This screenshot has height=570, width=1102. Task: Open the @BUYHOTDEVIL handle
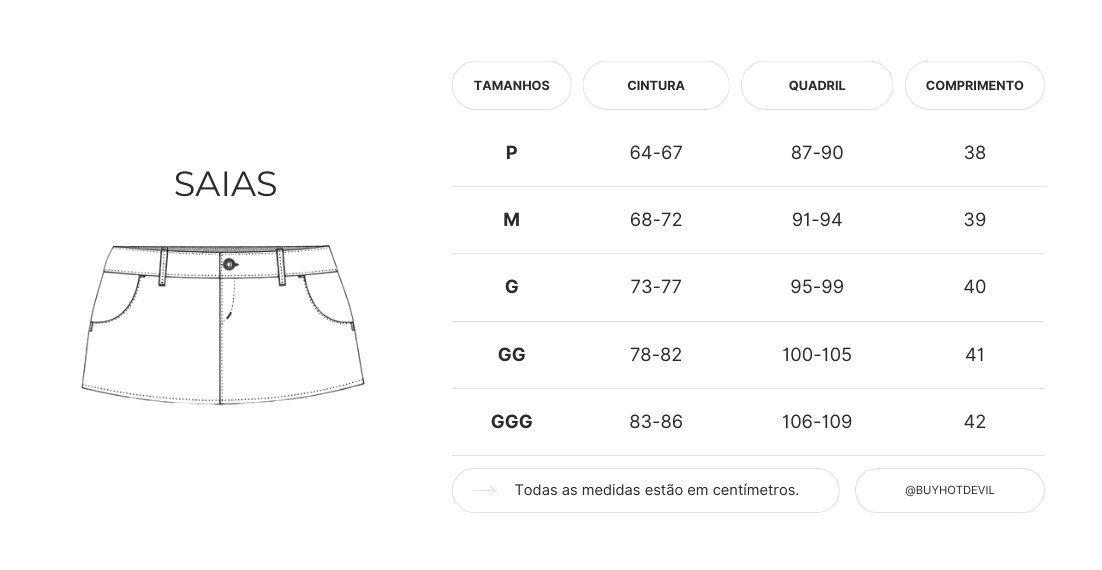click(x=949, y=491)
